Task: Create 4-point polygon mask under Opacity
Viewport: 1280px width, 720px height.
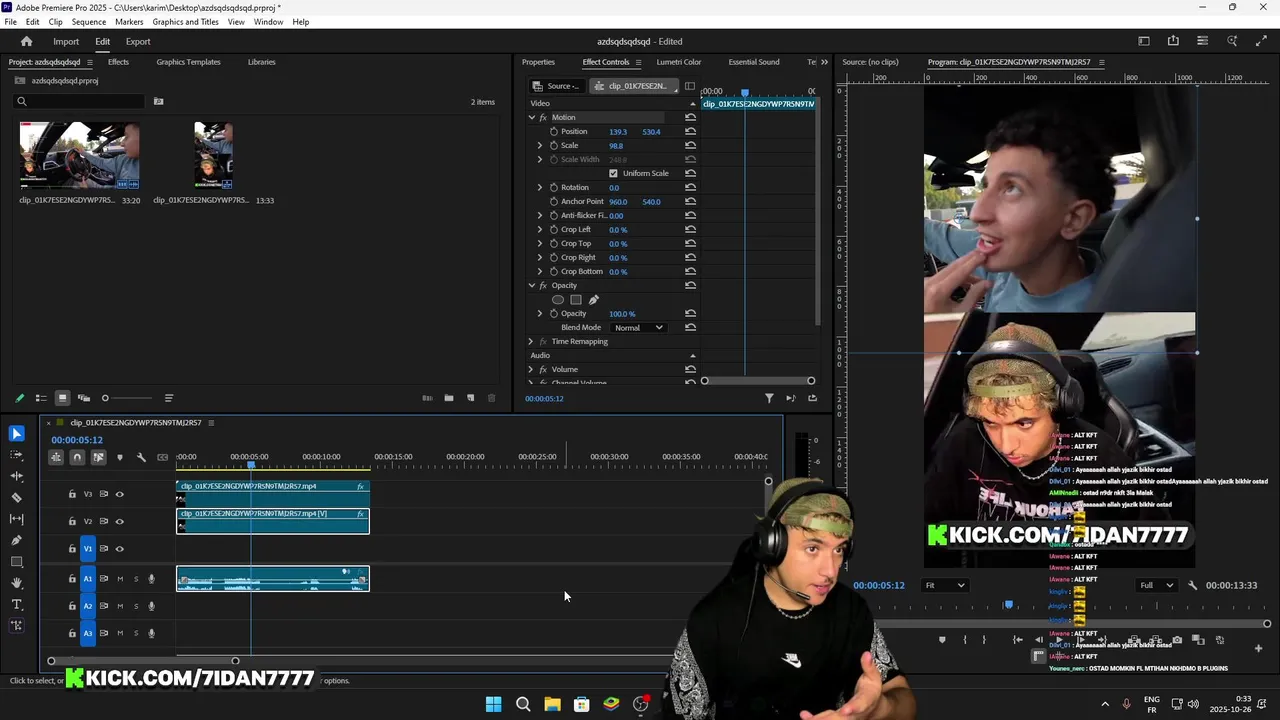Action: 576,300
